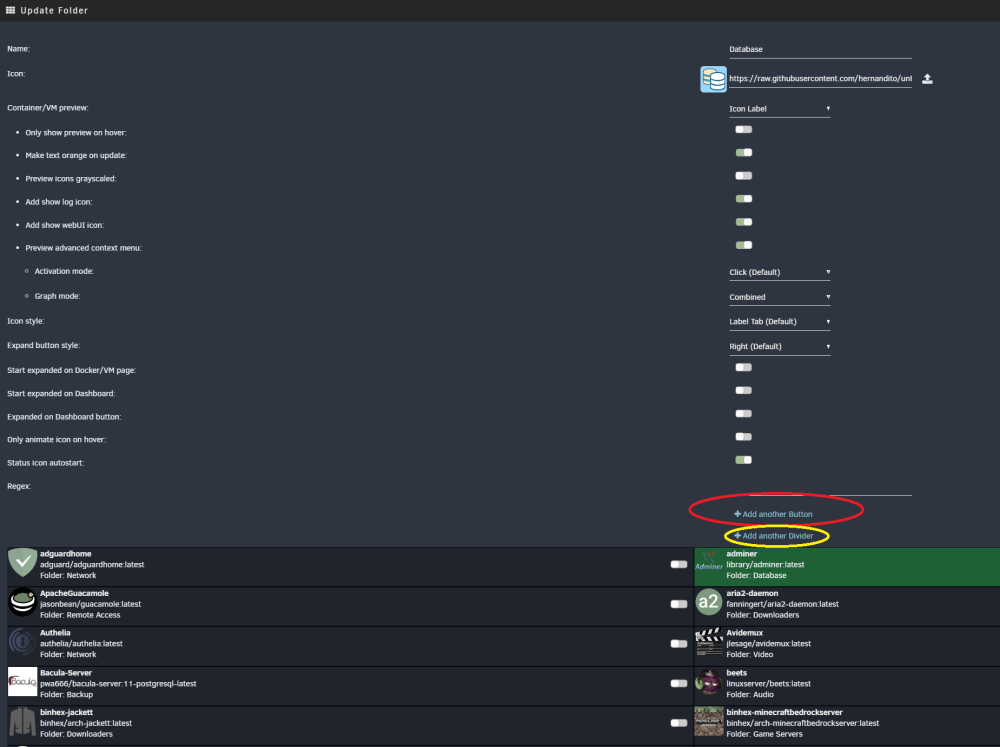This screenshot has width=1000, height=747.
Task: Click the aria2-daemon a2 icon
Action: [x=709, y=602]
